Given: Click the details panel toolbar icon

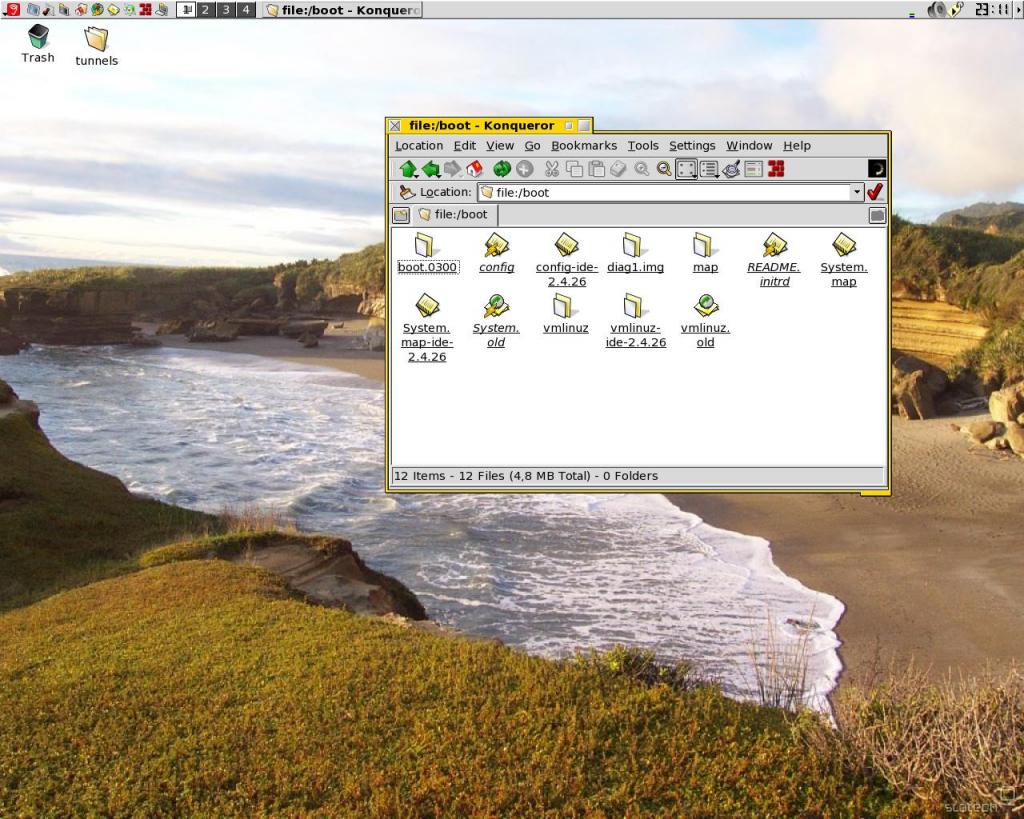Looking at the screenshot, I should click(753, 169).
